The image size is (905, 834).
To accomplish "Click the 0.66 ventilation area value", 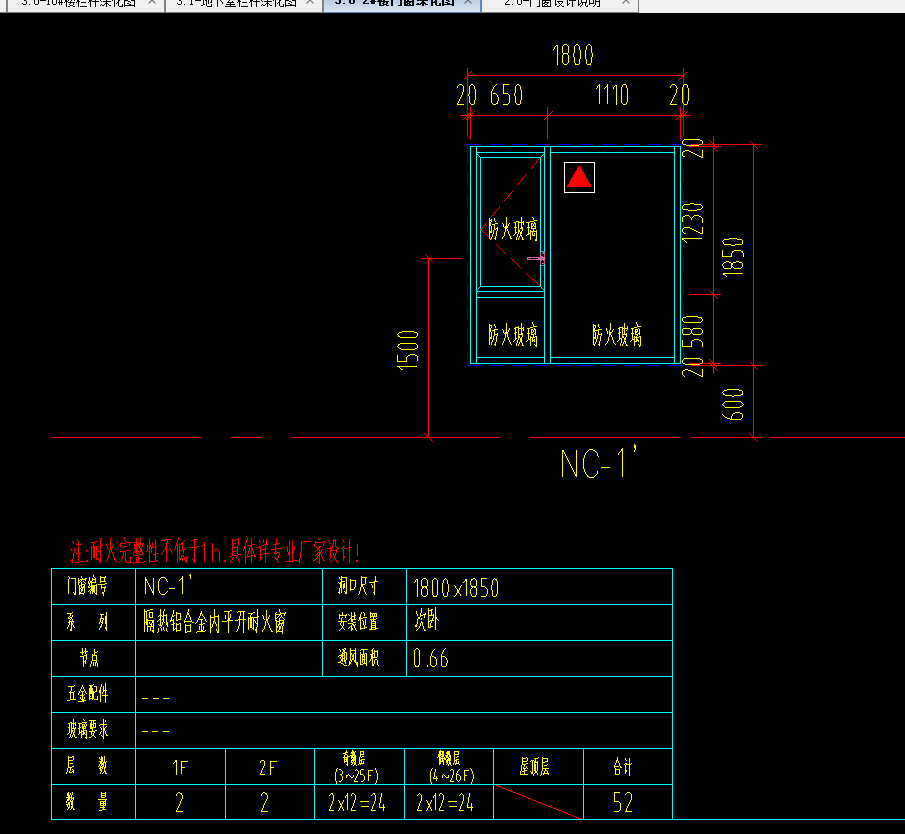I will [431, 659].
